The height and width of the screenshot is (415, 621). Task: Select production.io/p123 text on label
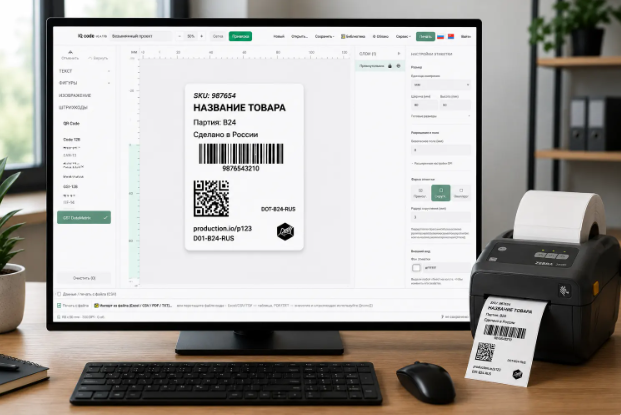[222, 228]
